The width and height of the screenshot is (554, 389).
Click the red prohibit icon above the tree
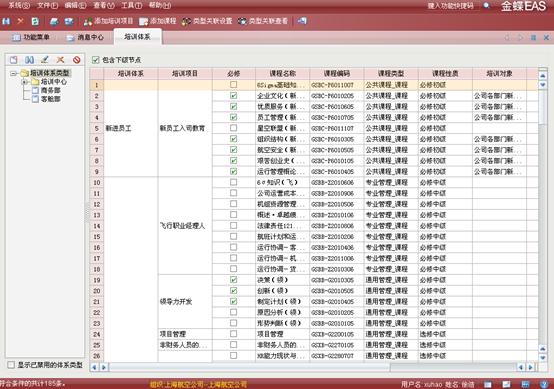point(77,60)
